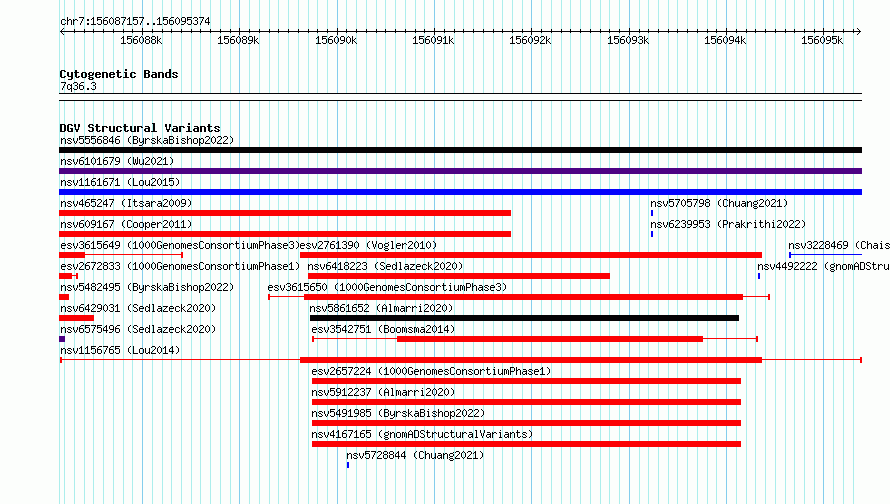Viewport: 890px width, 504px height.
Task: Select nsv6575496 (Sedlazeck2020) label
Action: [138, 329]
